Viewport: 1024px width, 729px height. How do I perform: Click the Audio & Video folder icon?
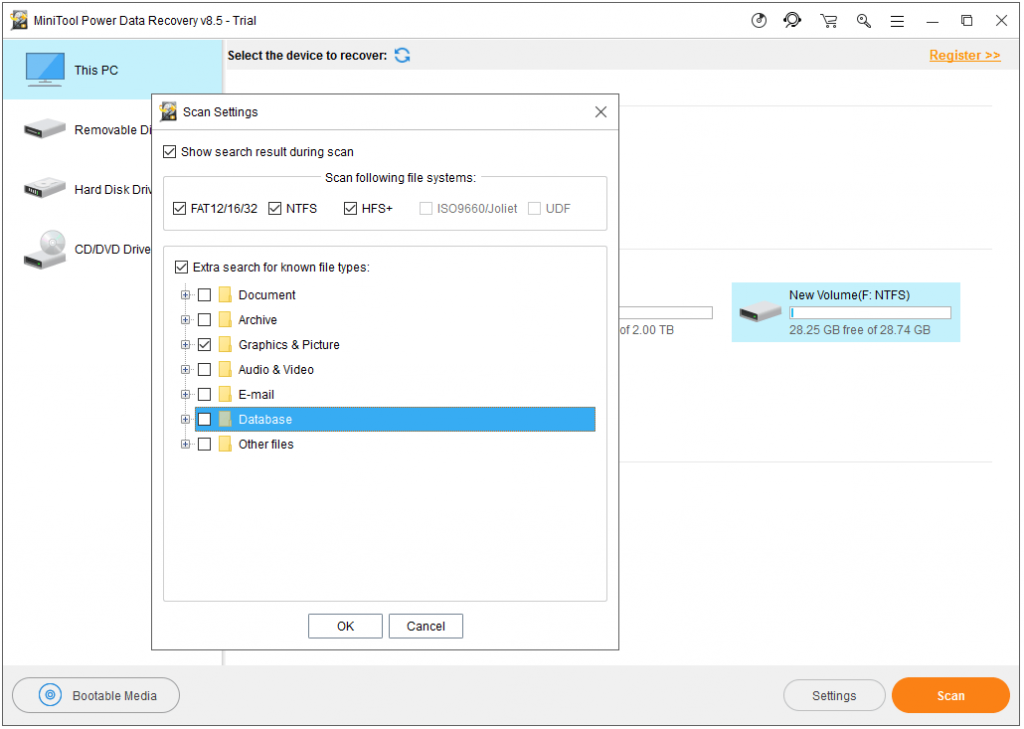click(225, 370)
